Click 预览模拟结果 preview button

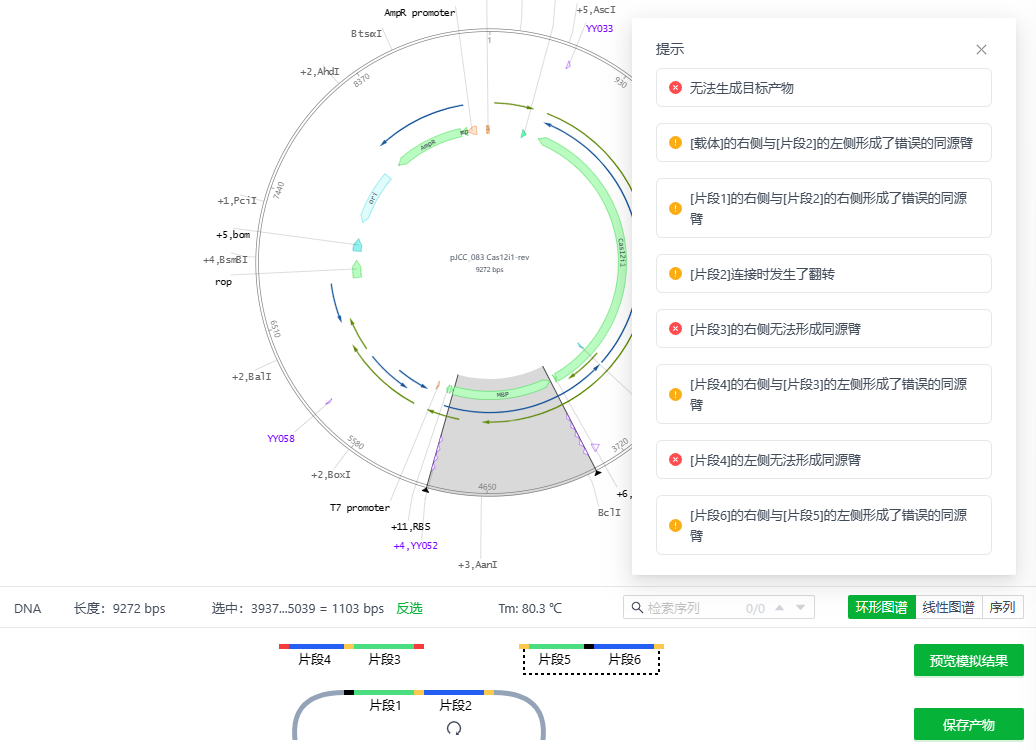(968, 661)
